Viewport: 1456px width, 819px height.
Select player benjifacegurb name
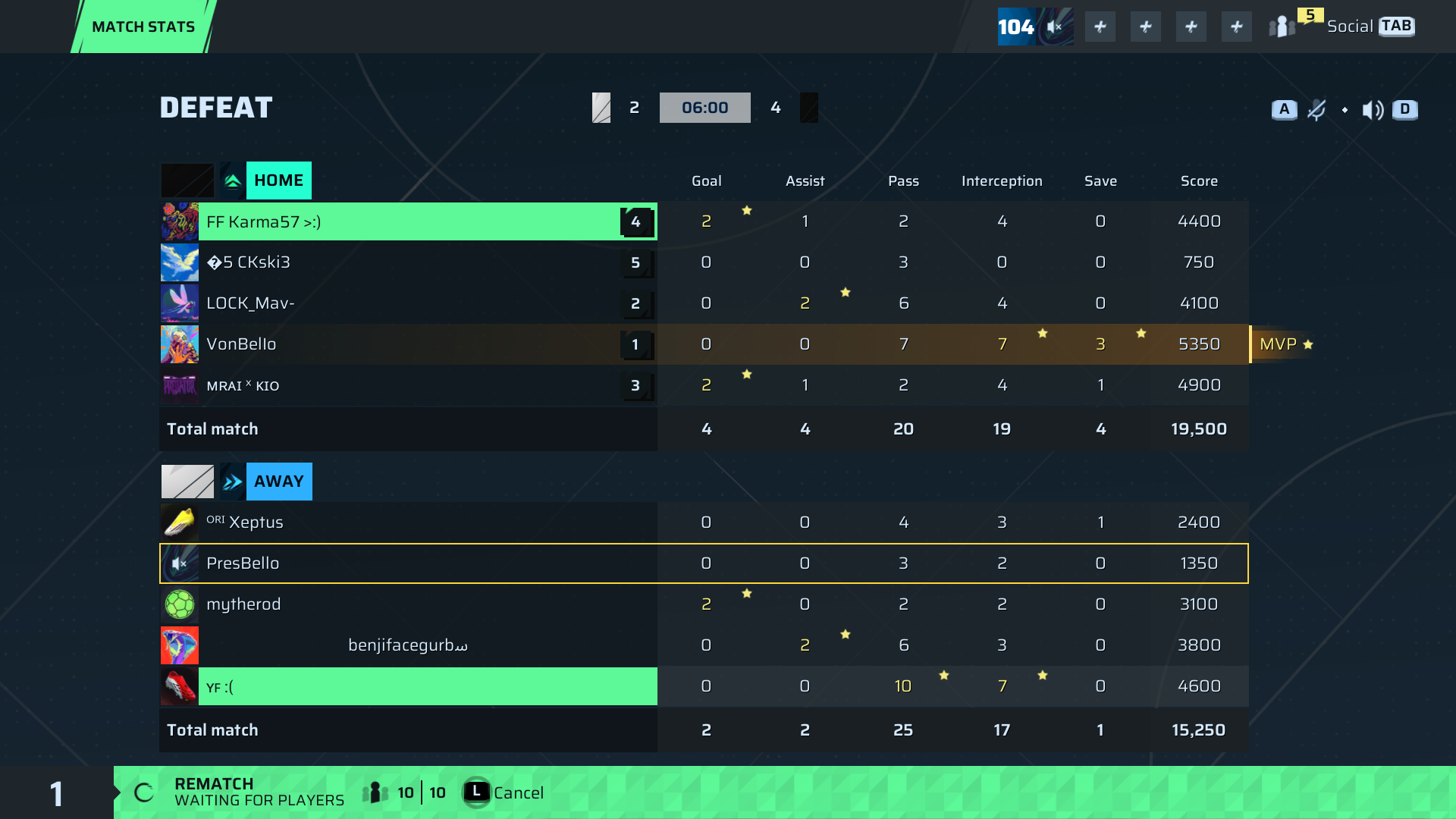(x=408, y=645)
